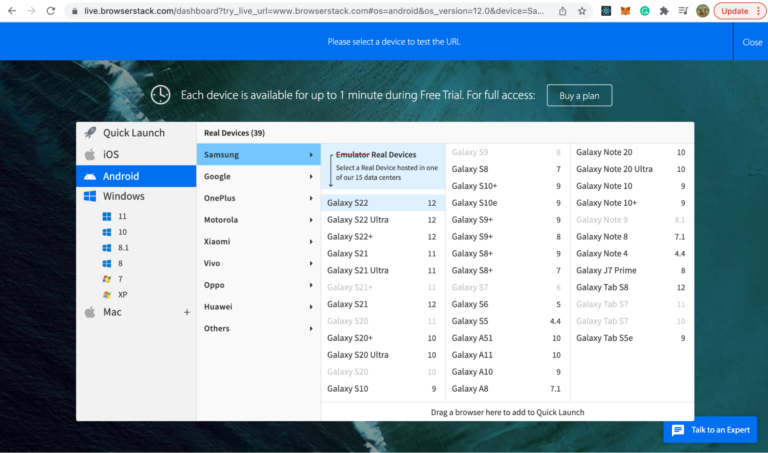Screen dimensions: 768x453
Task: Bookmark page with the star icon
Action: pos(582,11)
